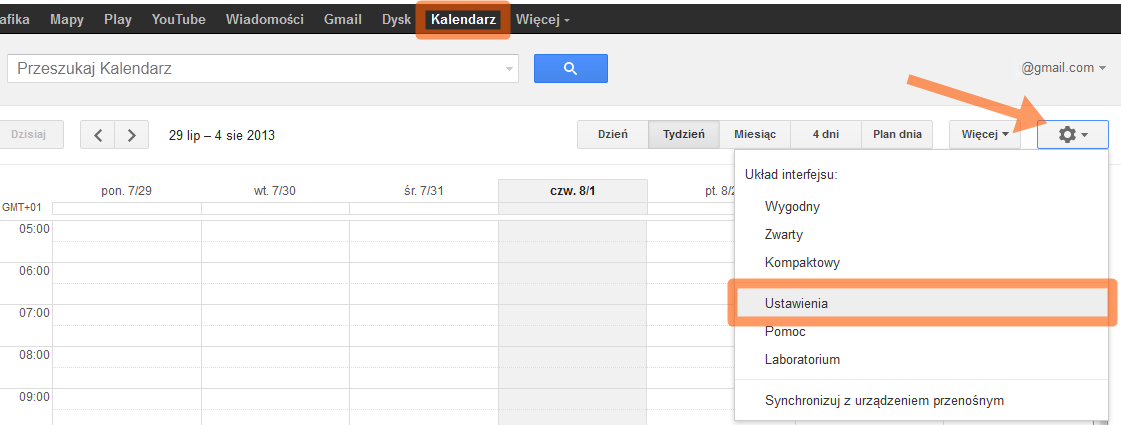This screenshot has height=425, width=1121.
Task: Go to next week arrow
Action: coord(132,135)
